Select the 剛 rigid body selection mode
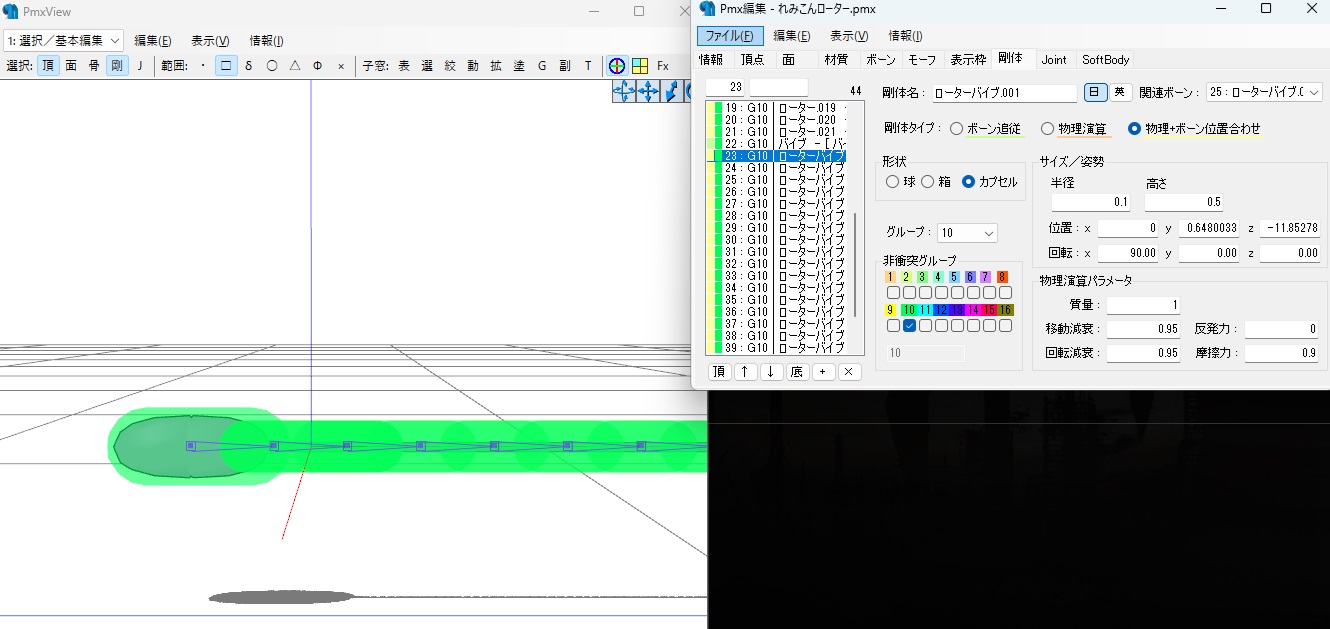Screen dimensions: 1330x629 (117, 66)
